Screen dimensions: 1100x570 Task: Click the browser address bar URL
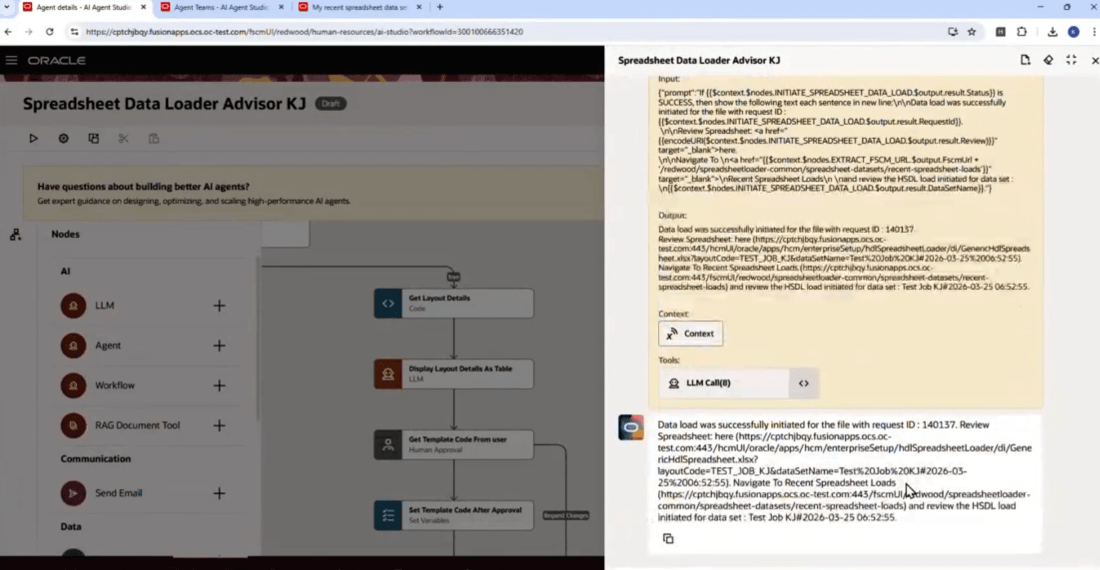(304, 32)
